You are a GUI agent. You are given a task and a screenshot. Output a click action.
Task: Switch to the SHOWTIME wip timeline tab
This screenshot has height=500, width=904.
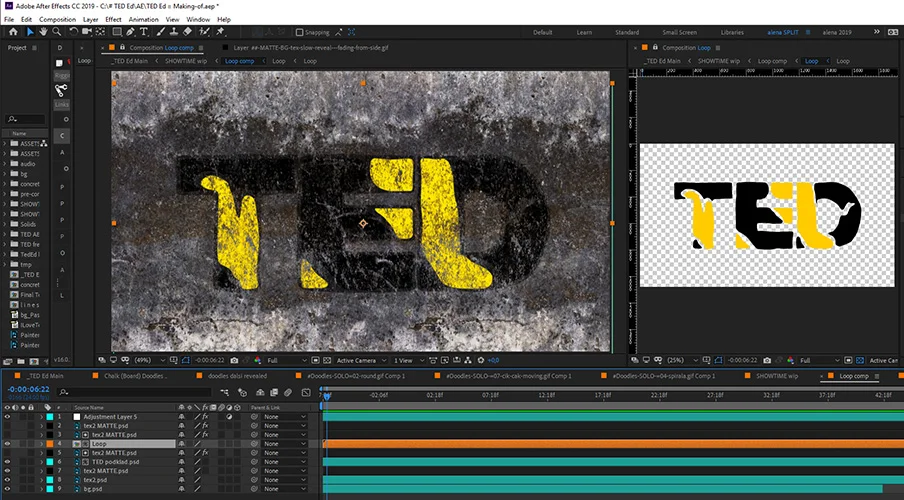777,376
